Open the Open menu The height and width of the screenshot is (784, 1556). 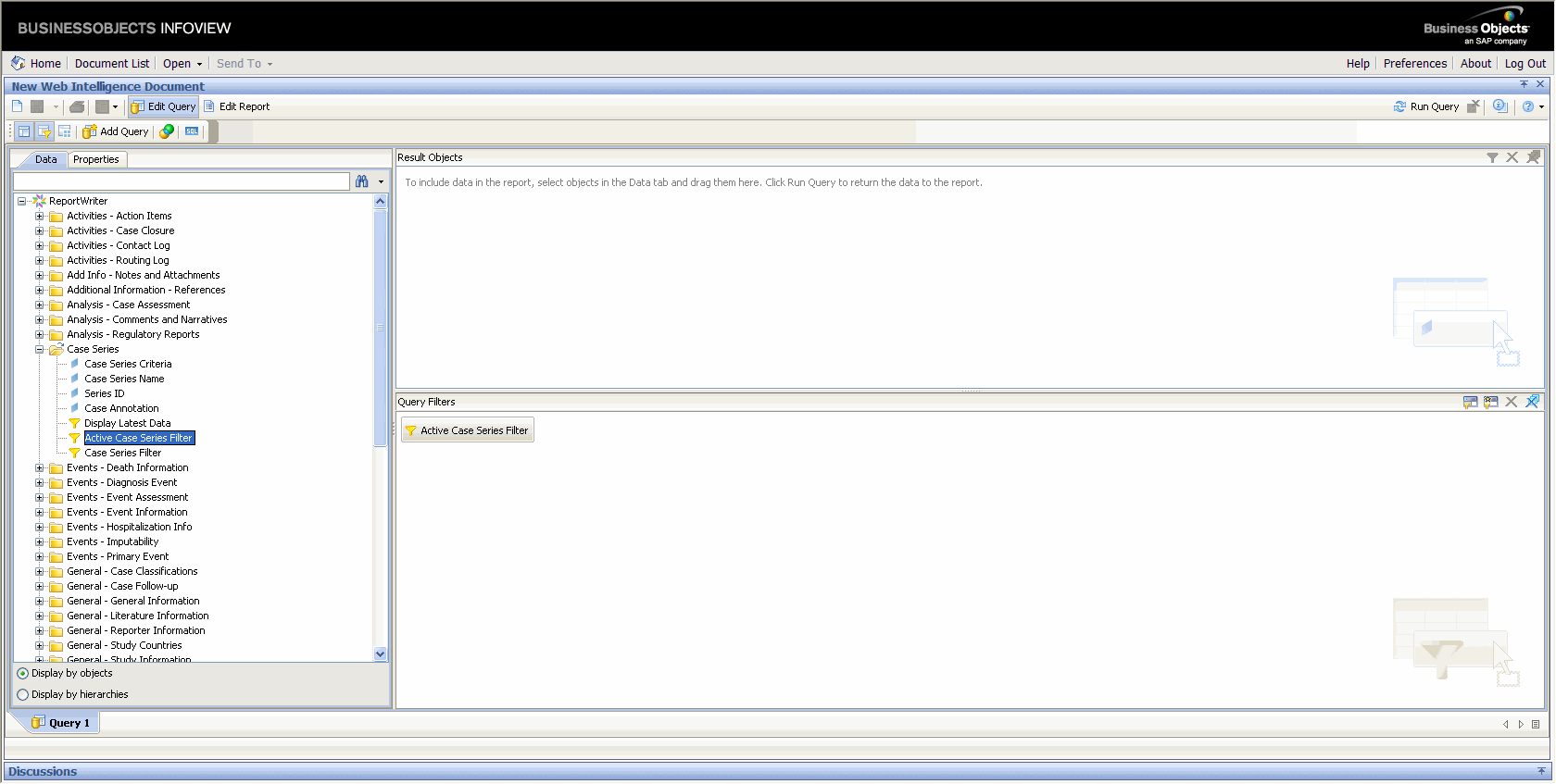click(182, 64)
